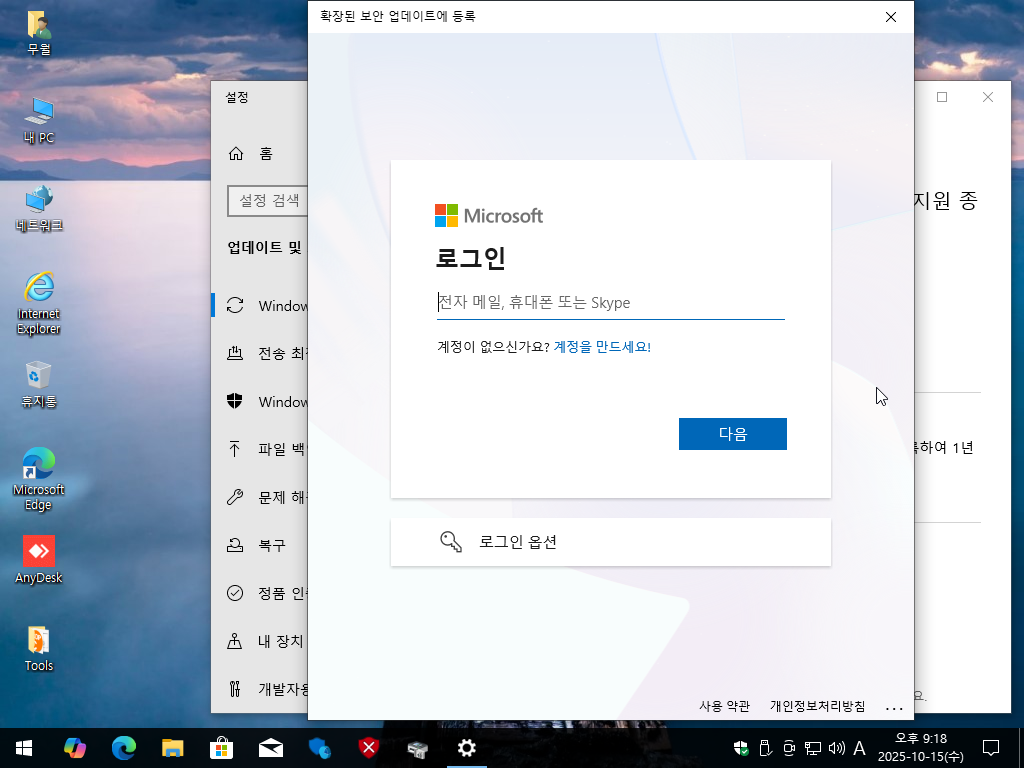1024x768 pixels.
Task: Open AnyDesk desktop icon
Action: [39, 560]
